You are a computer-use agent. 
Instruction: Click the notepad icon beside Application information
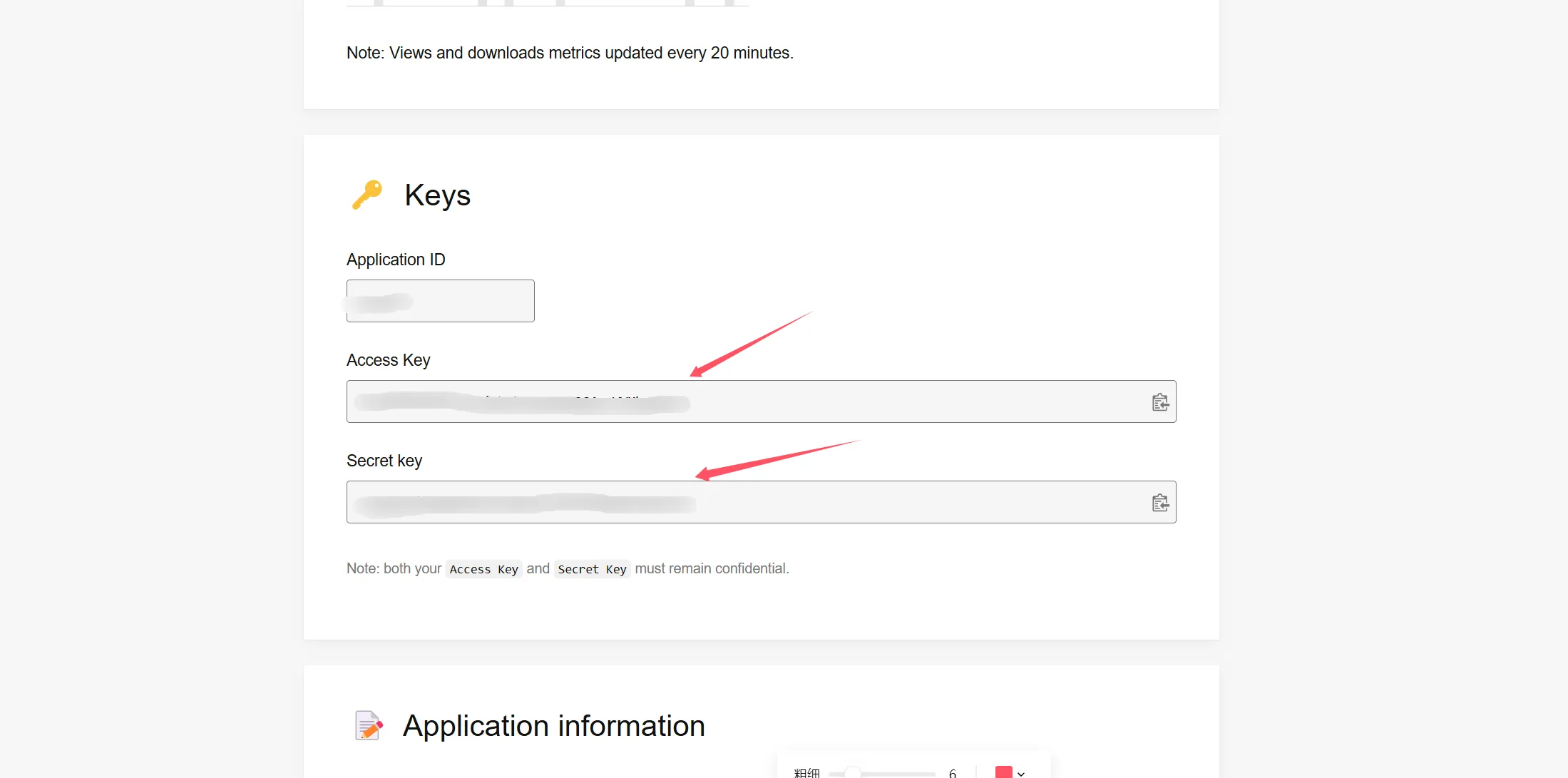[x=369, y=726]
